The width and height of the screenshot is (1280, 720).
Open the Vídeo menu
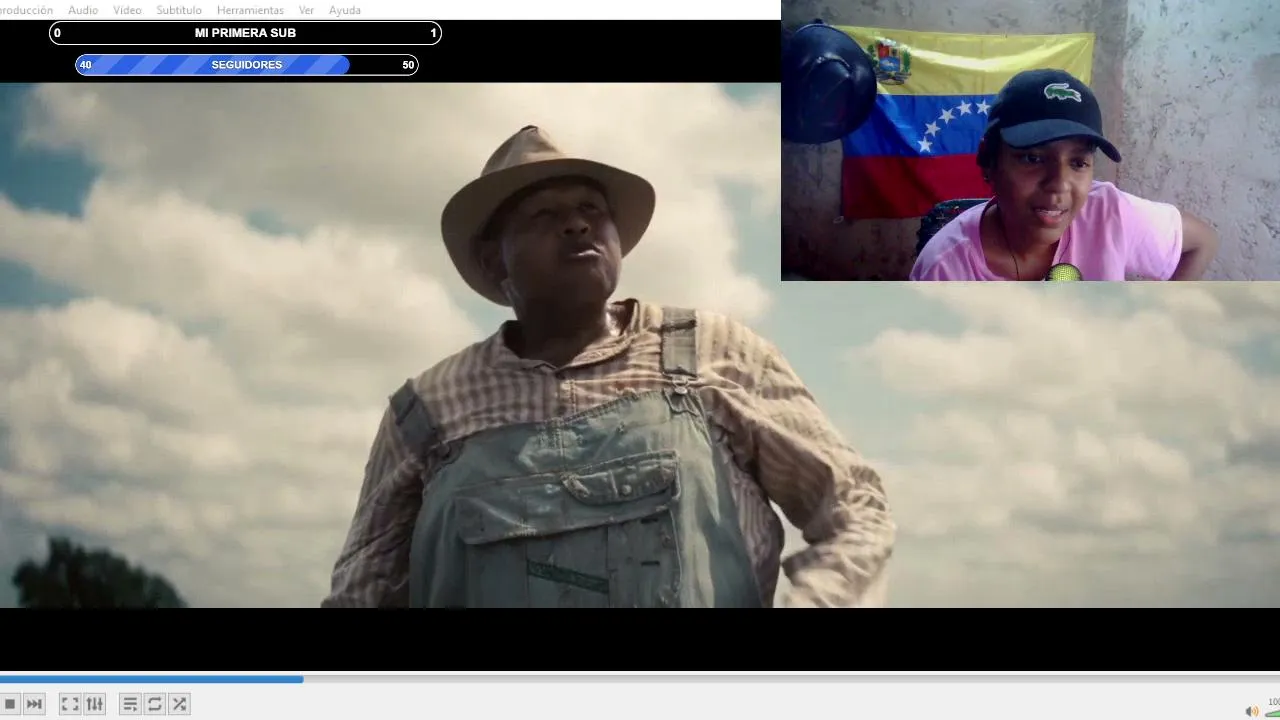coord(127,10)
